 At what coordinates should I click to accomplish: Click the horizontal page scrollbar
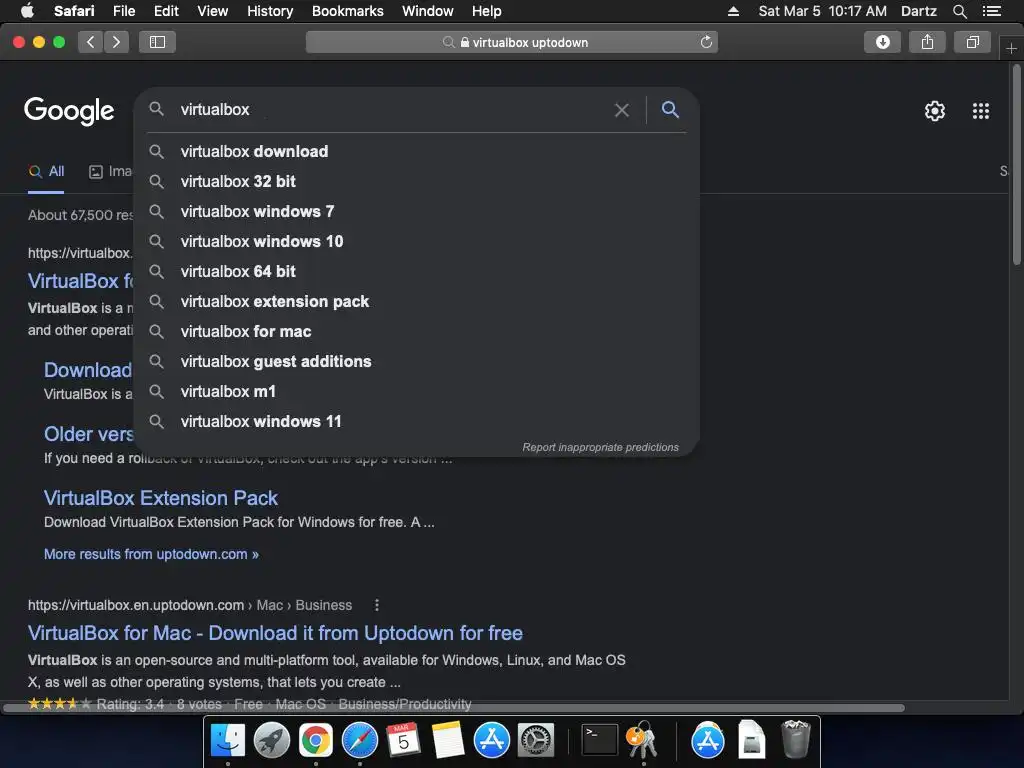pyautogui.click(x=454, y=708)
